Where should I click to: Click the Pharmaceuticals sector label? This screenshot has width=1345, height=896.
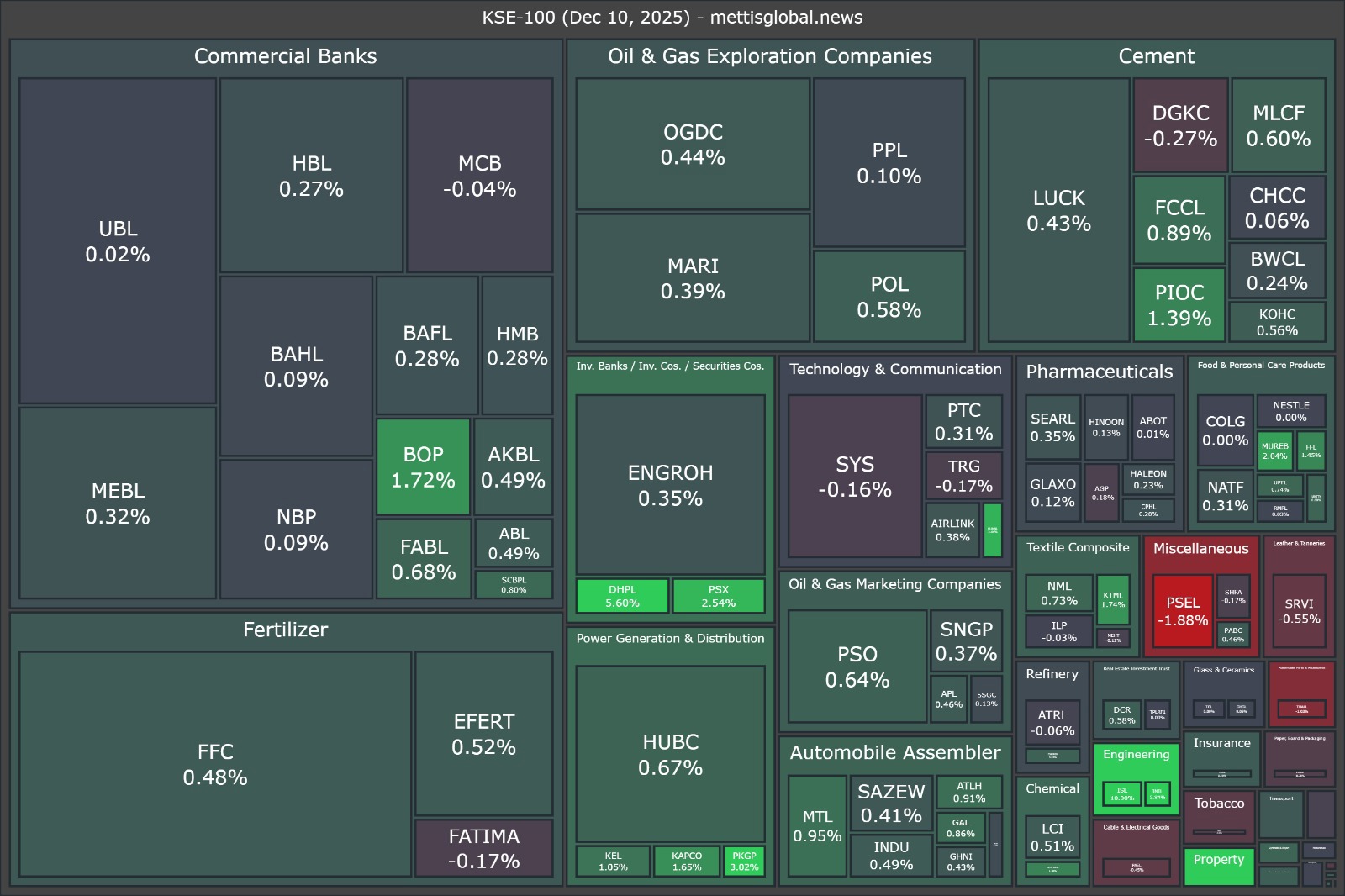pos(1099,372)
